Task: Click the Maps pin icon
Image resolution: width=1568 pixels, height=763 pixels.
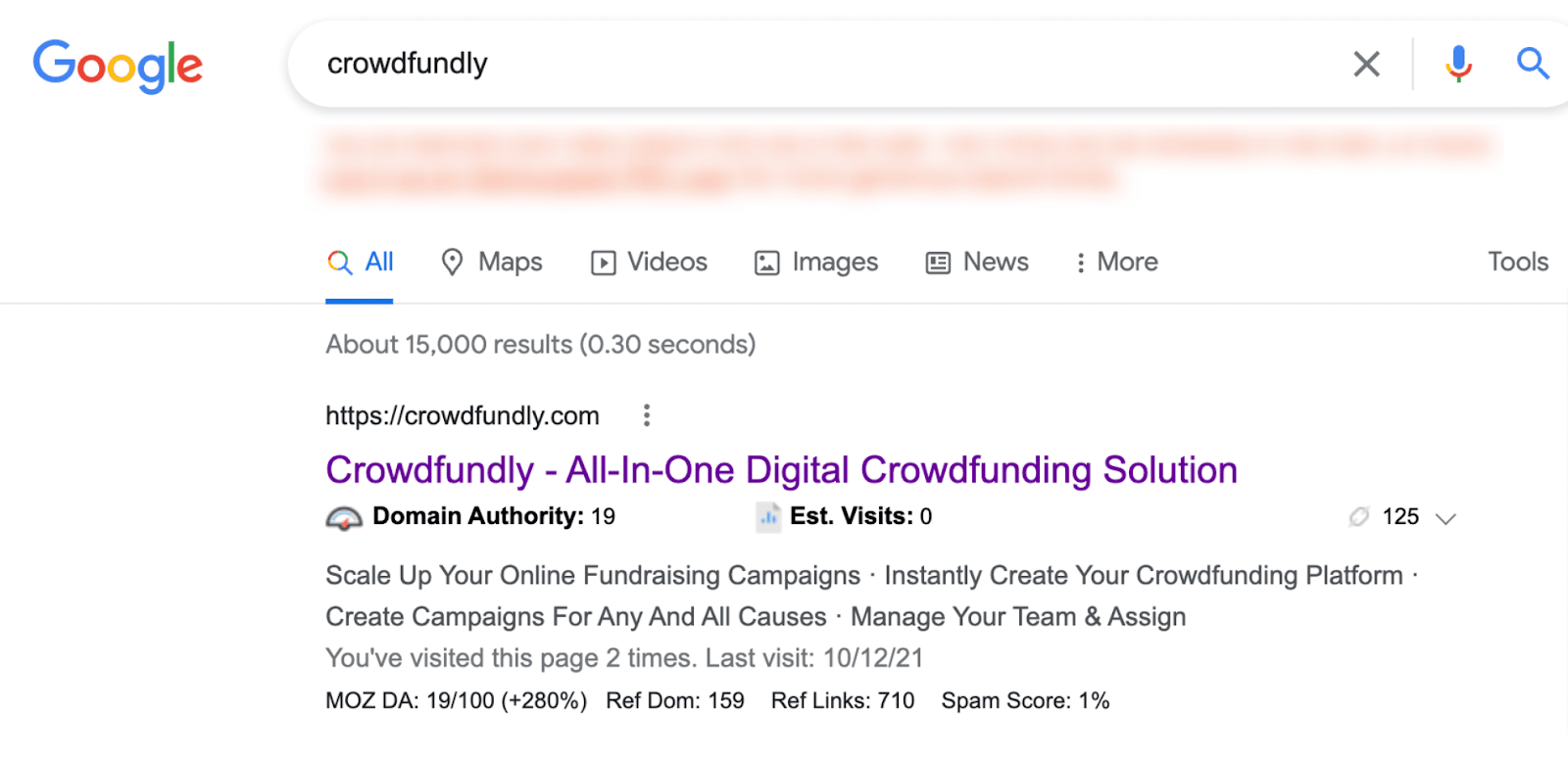Action: click(x=452, y=262)
